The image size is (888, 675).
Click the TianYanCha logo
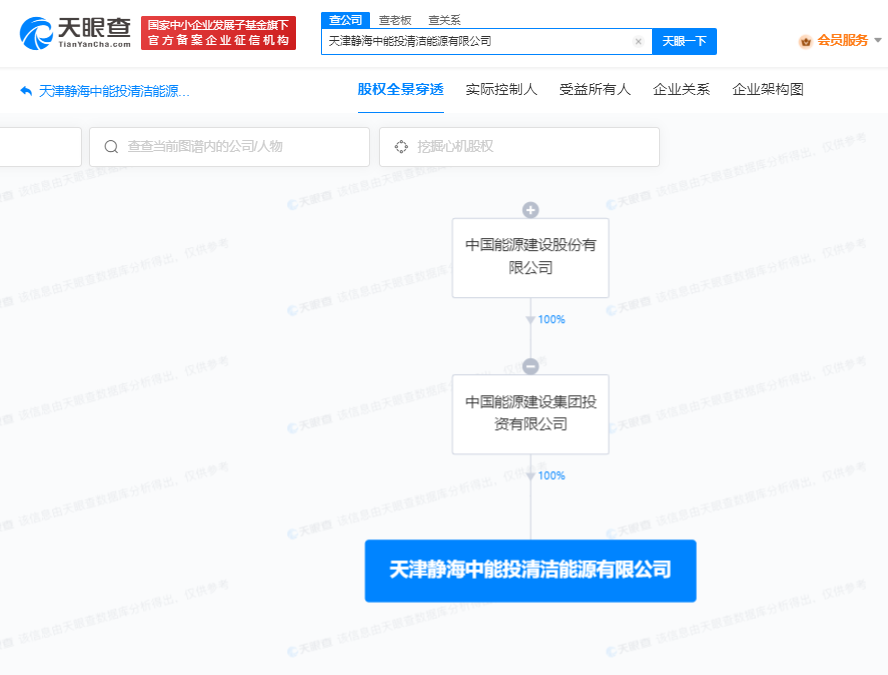(x=75, y=33)
